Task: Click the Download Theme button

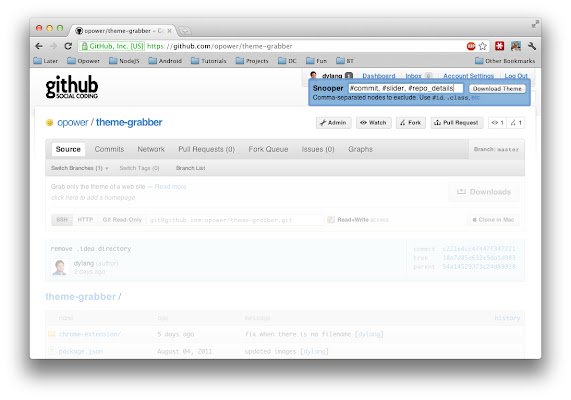Action: (x=497, y=89)
